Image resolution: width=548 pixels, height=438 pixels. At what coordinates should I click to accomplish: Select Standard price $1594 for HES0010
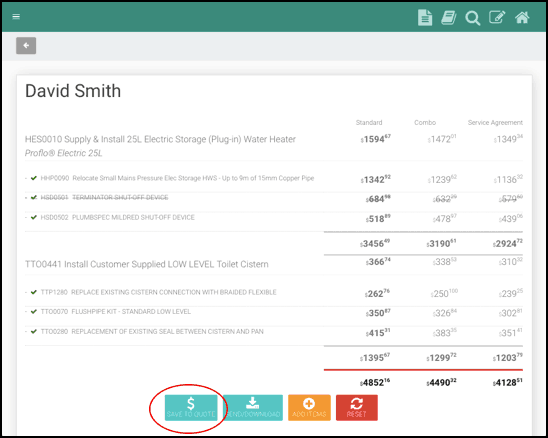376,139
